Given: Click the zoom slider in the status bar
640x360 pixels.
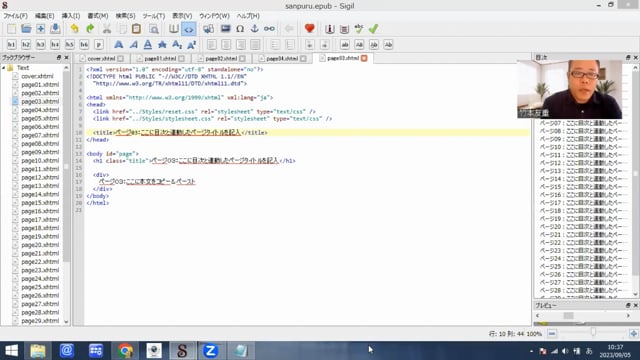Looking at the screenshot, I should (x=593, y=333).
